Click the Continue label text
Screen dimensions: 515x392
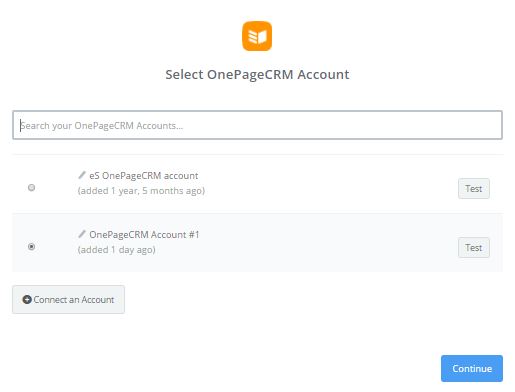pos(472,369)
